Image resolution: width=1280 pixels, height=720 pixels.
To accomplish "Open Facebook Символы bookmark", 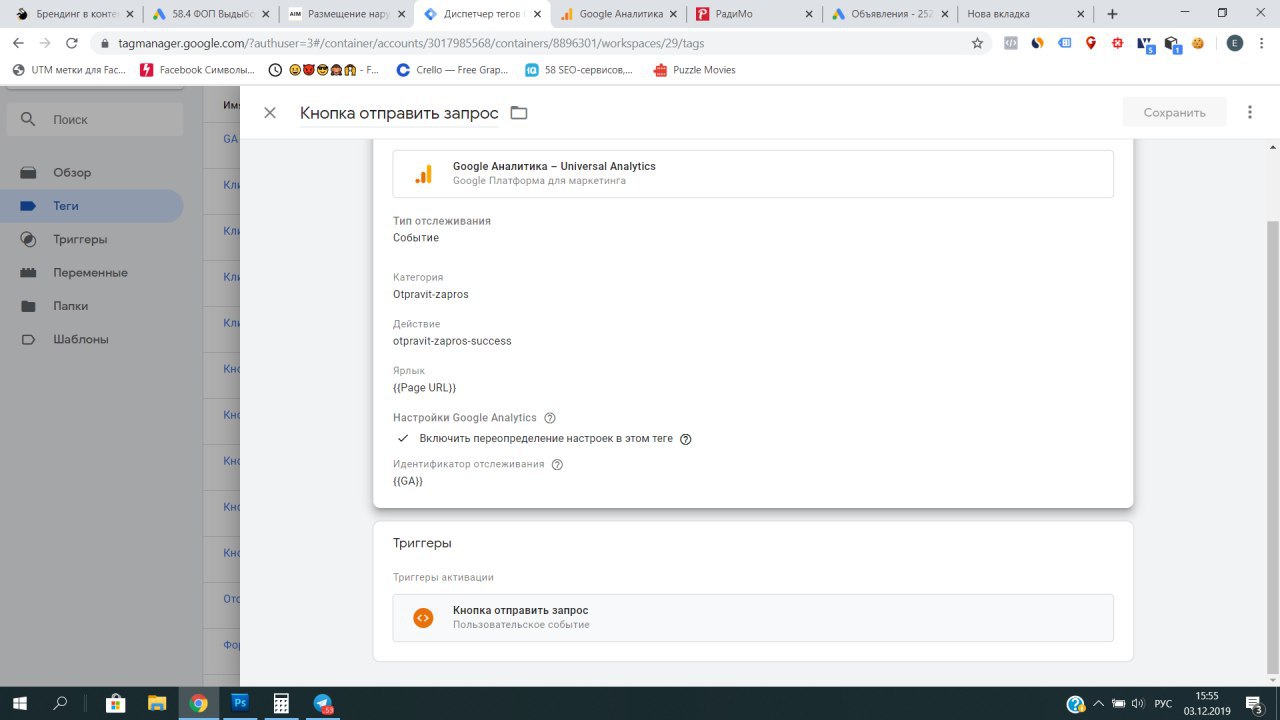I will tap(196, 70).
